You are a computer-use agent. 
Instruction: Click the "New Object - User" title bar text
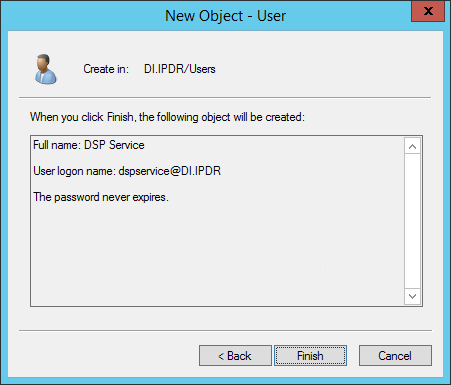tap(225, 16)
